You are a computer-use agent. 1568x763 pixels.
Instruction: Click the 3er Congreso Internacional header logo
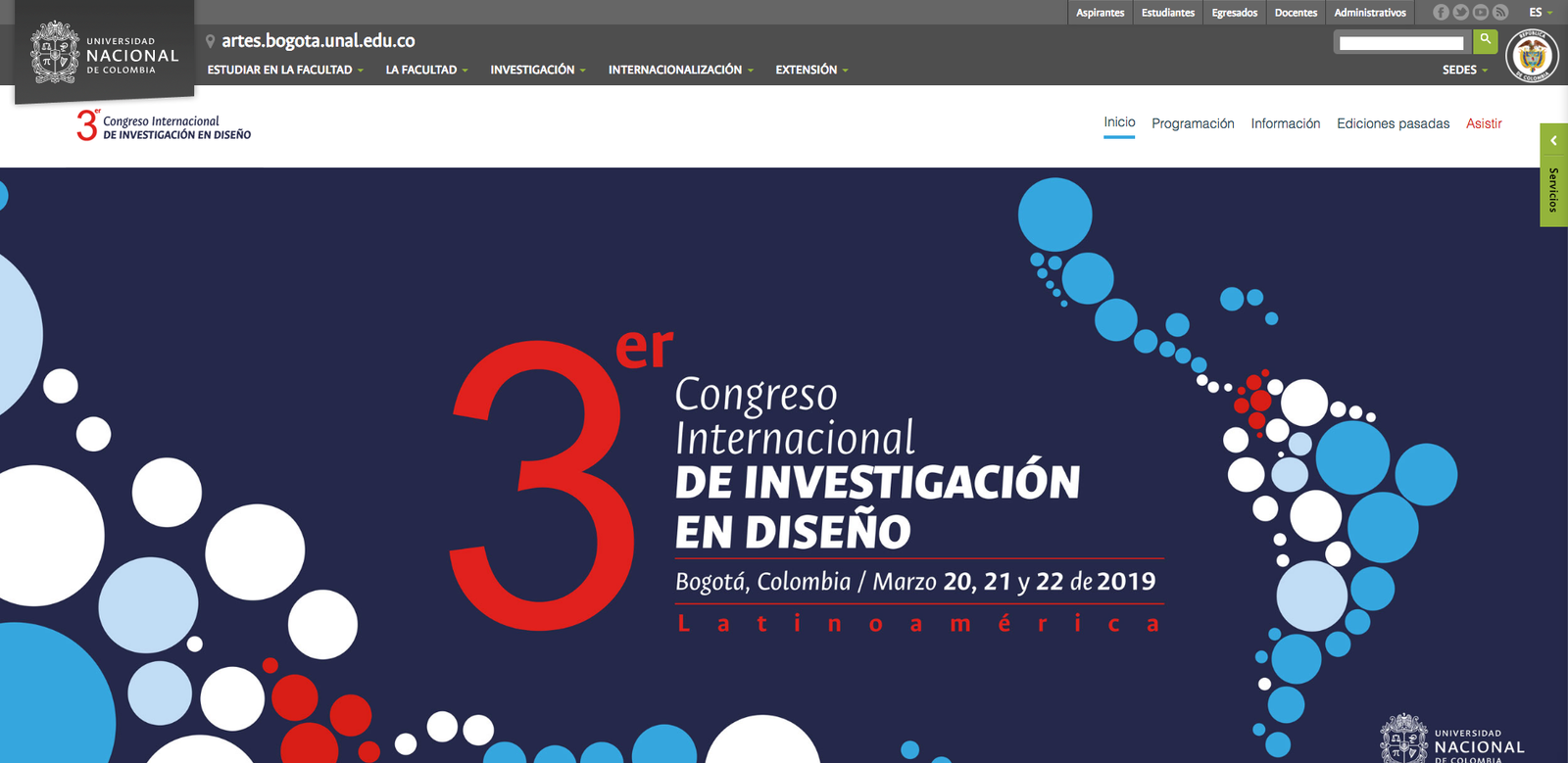pyautogui.click(x=164, y=125)
